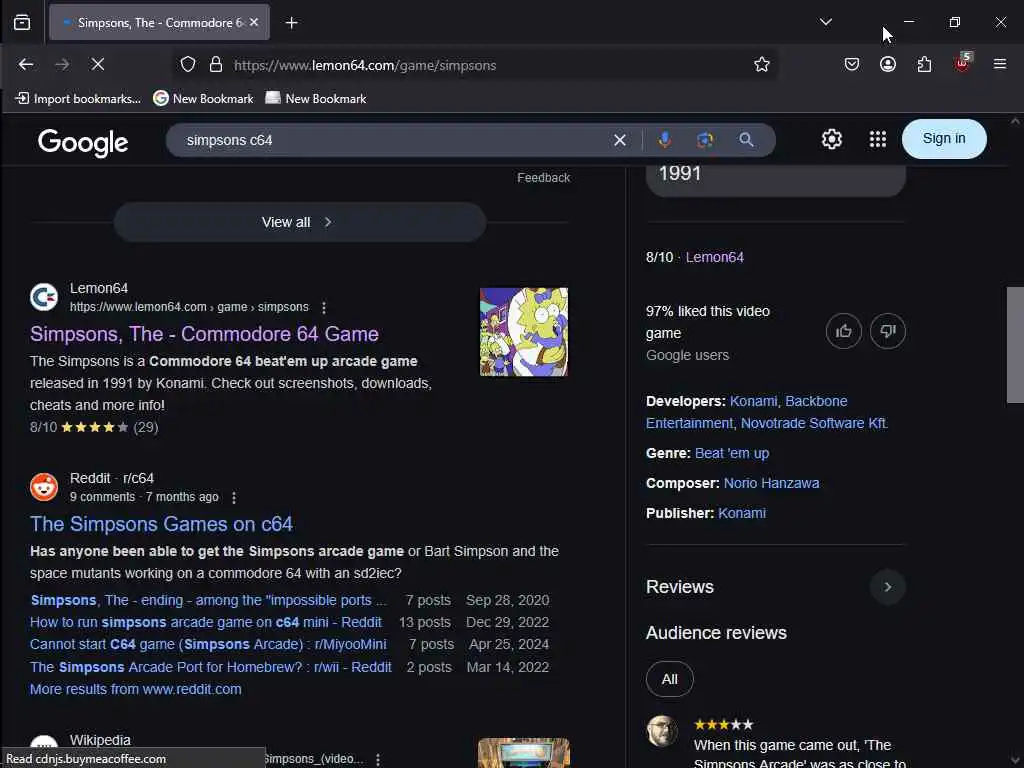Open Simpsons Arcade Port for Homebrew thread
Image resolution: width=1024 pixels, height=768 pixels.
[211, 667]
